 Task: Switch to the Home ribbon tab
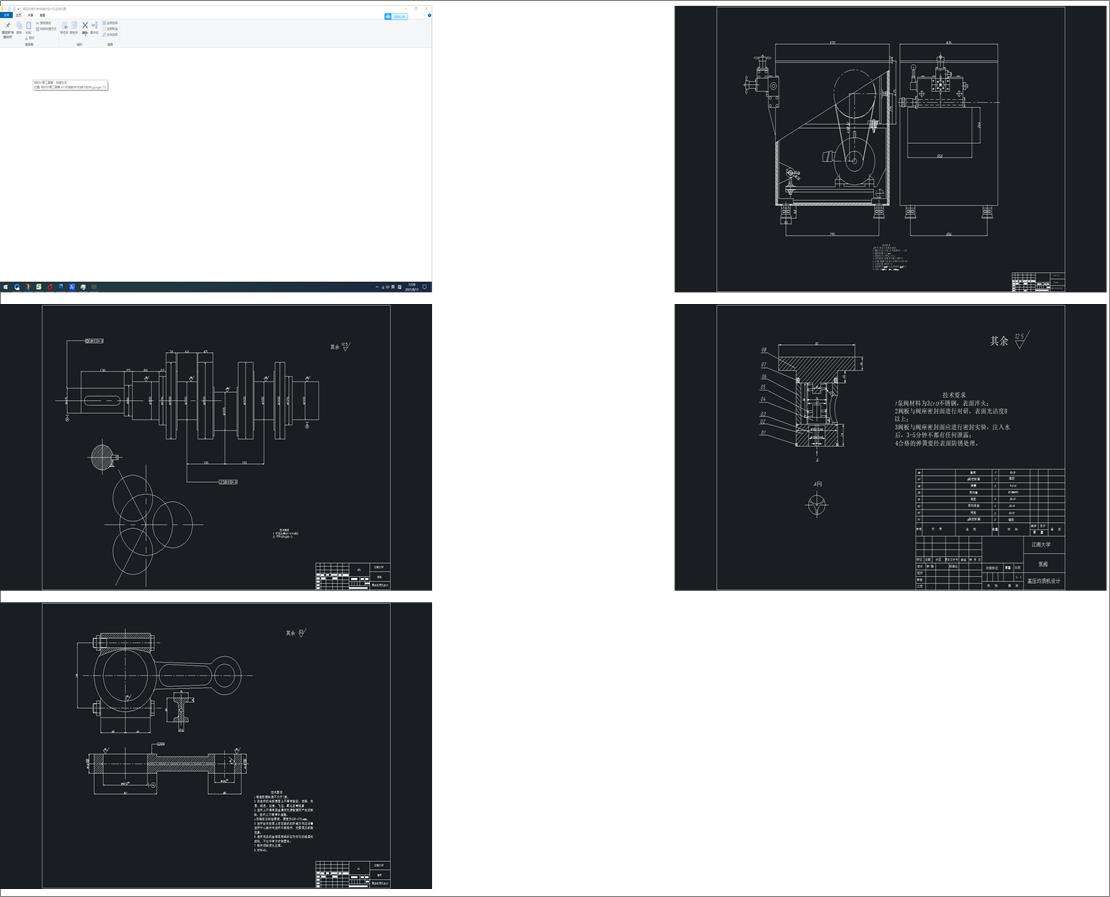(x=19, y=15)
